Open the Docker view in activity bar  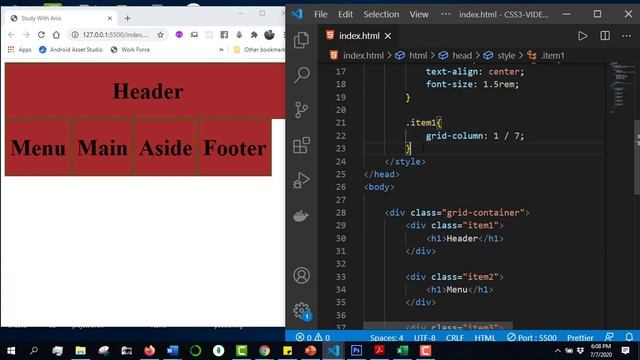pos(301,216)
